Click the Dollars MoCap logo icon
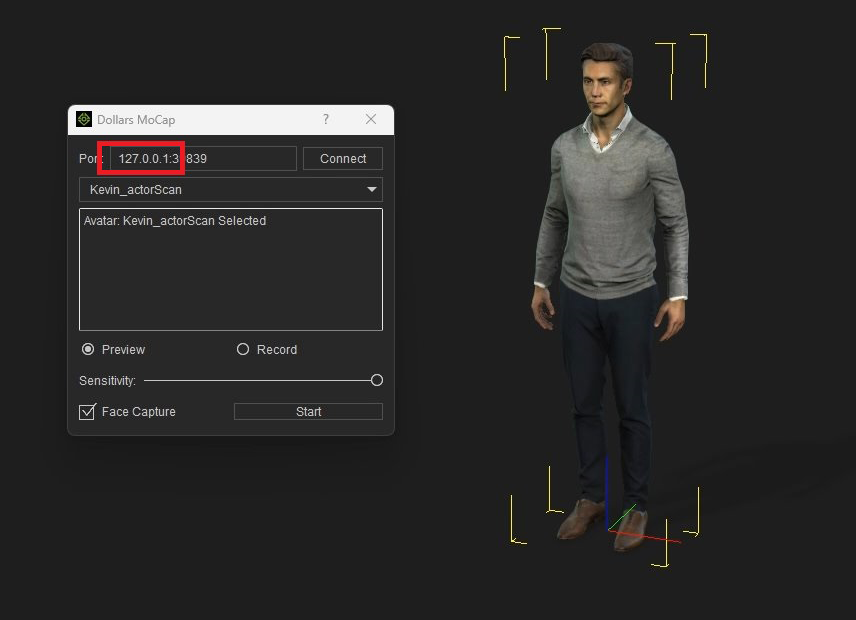 84,120
